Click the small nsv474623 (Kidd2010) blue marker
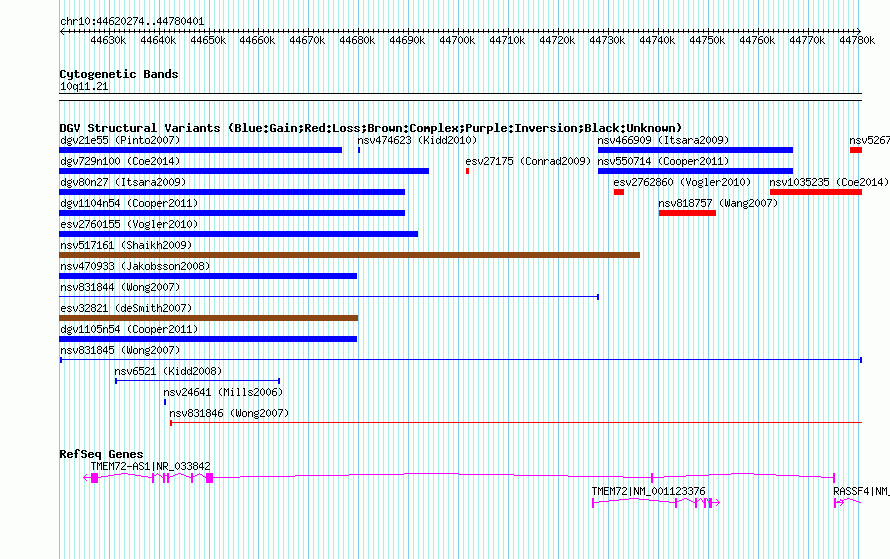Screen dimensions: 890x559 coord(359,150)
